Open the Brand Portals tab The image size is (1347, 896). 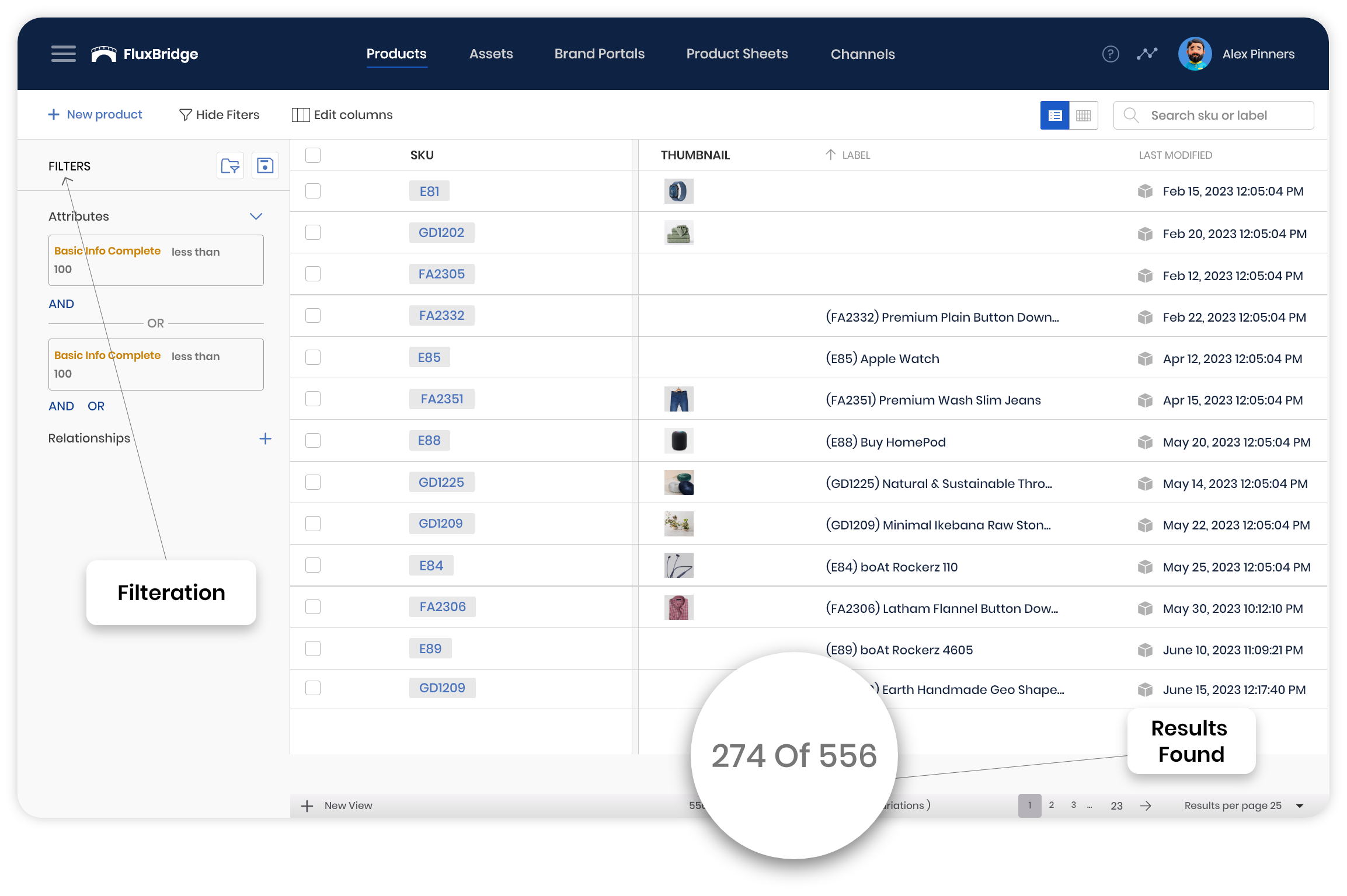[599, 54]
